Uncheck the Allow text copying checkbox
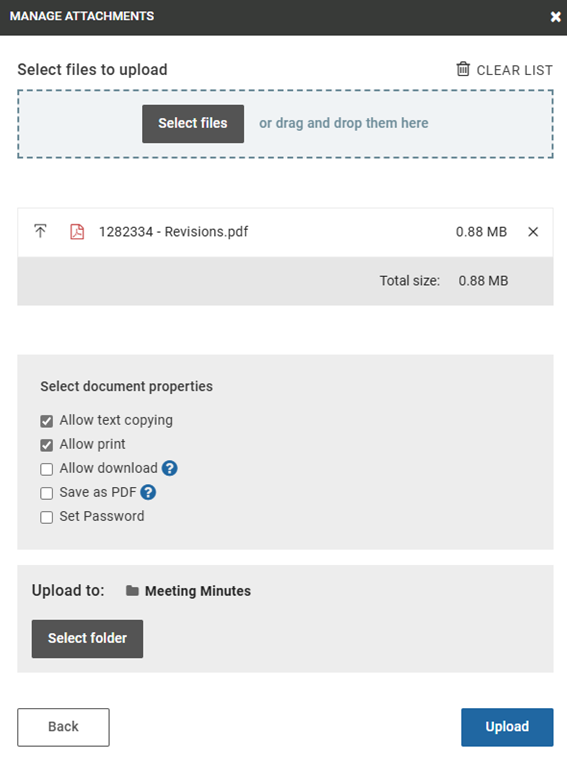Viewport: 567px width, 762px height. pos(47,421)
